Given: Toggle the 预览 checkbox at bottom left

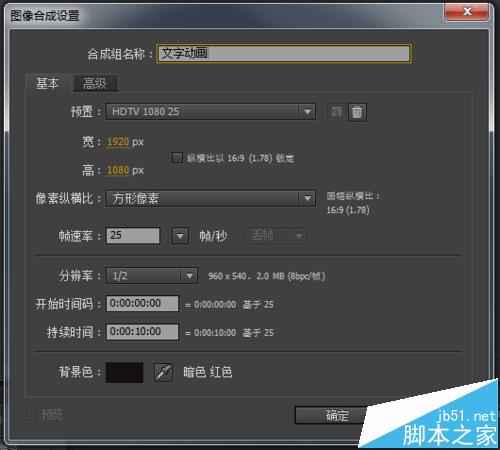Looking at the screenshot, I should [31, 415].
